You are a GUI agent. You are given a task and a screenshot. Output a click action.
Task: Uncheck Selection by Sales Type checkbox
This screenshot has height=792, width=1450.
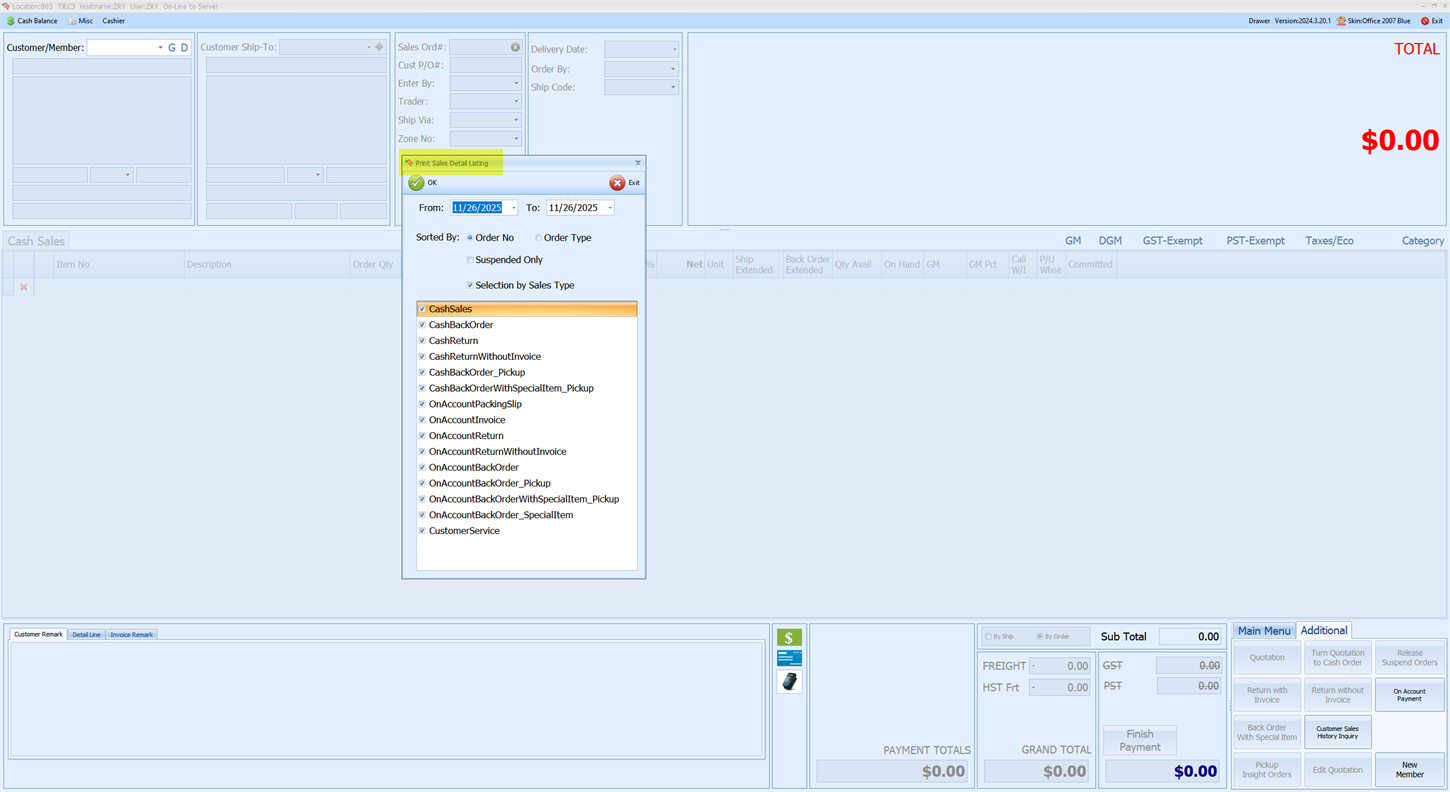click(x=470, y=286)
